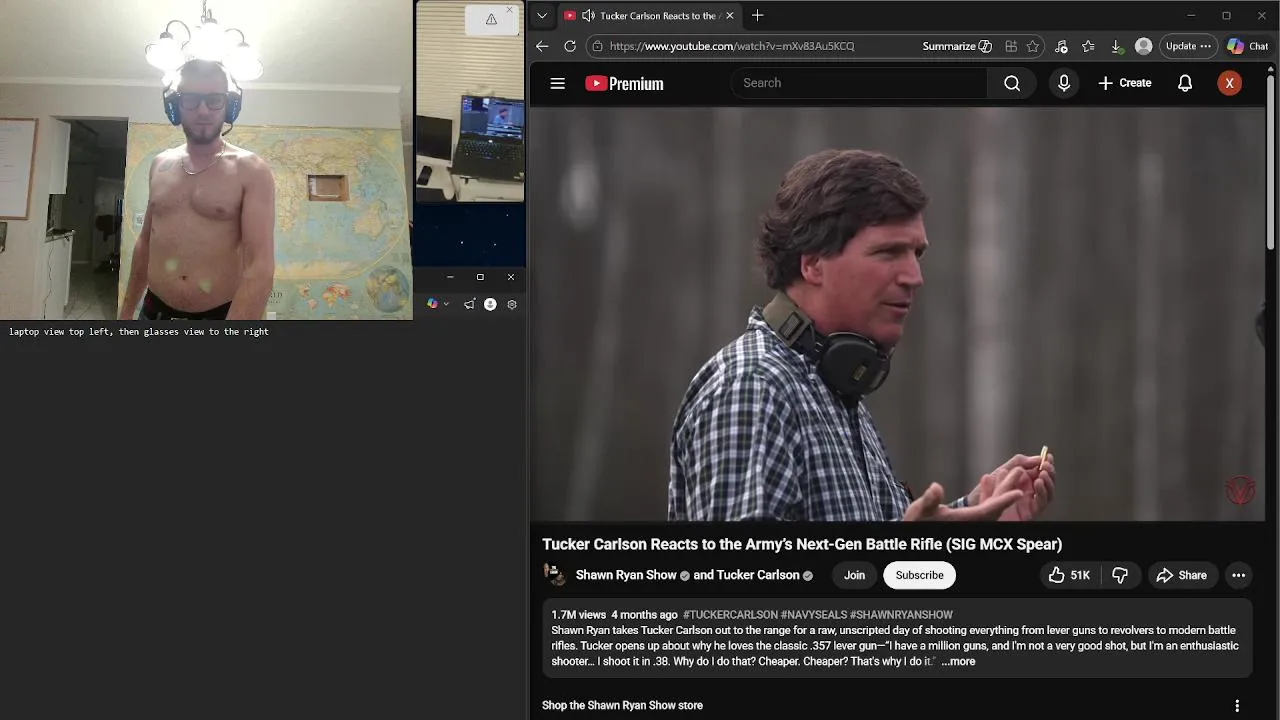Open more actions menu beside Share

pos(1238,575)
